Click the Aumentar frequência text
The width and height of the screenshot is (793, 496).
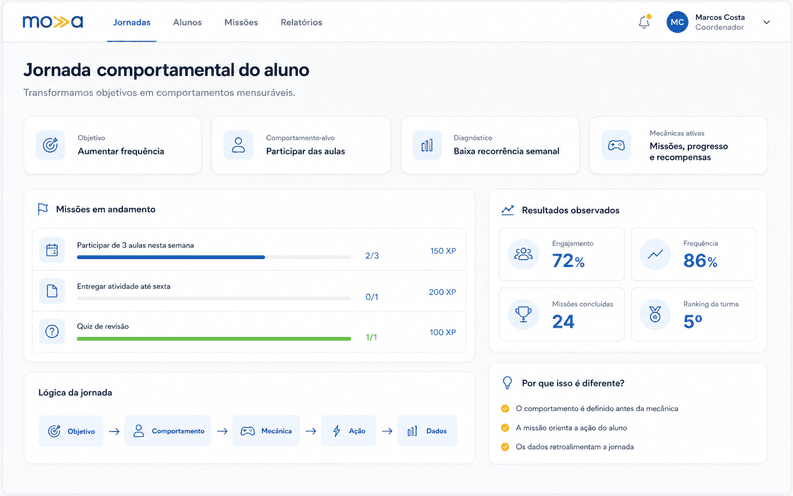121,151
